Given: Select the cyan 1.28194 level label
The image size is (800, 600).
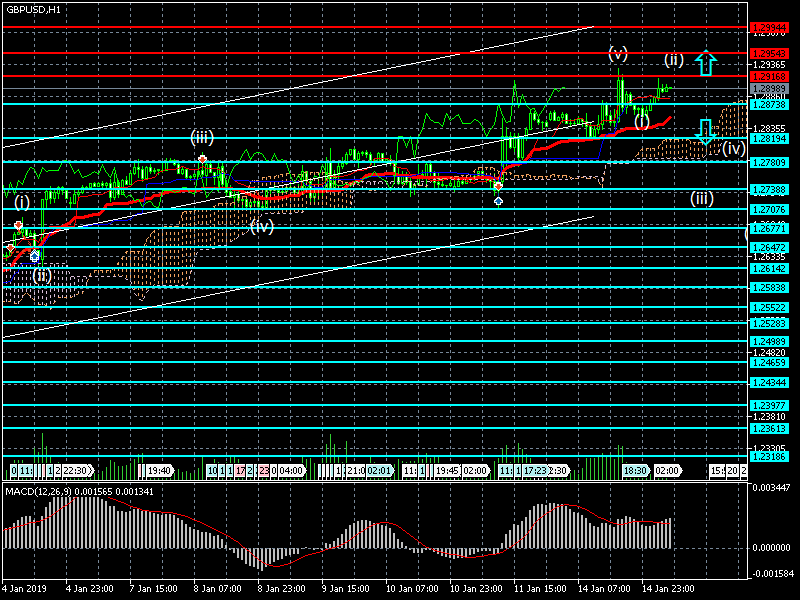Looking at the screenshot, I should (769, 138).
